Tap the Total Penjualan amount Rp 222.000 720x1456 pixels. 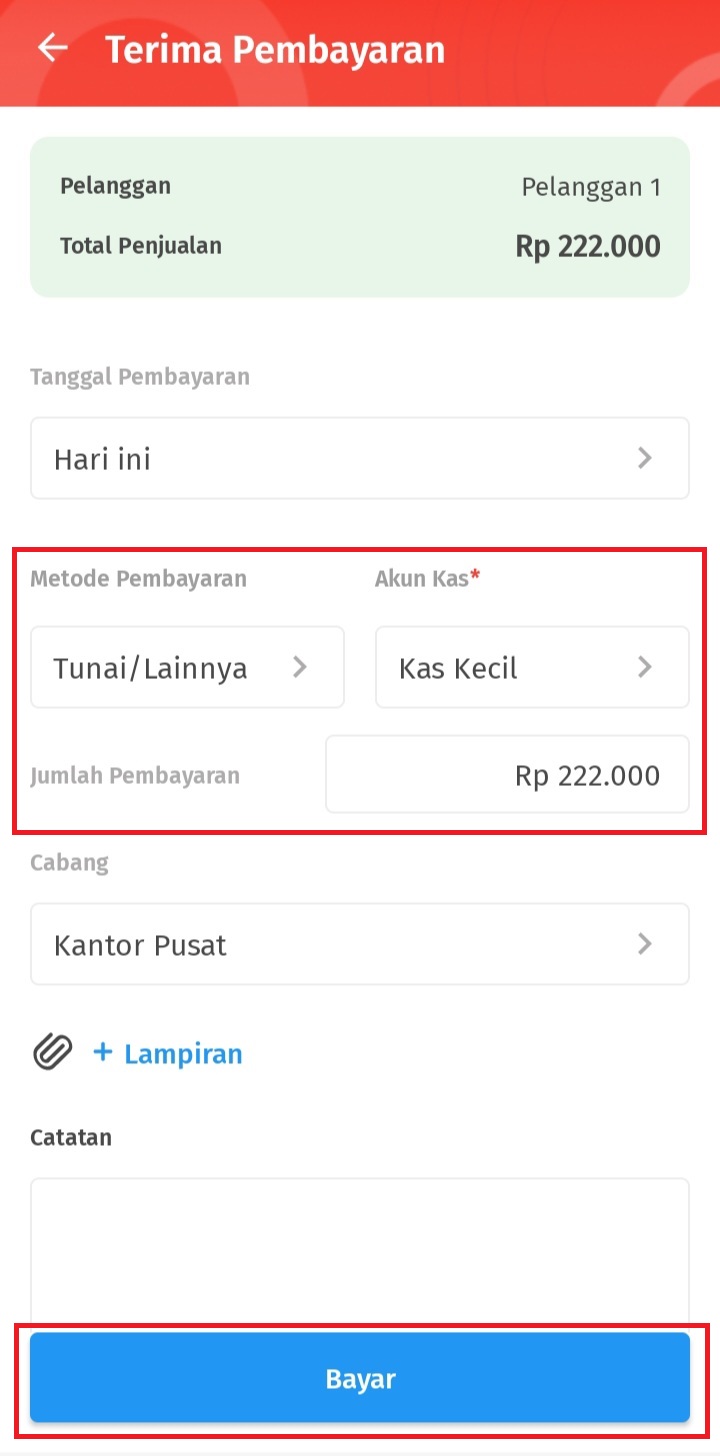(x=588, y=246)
